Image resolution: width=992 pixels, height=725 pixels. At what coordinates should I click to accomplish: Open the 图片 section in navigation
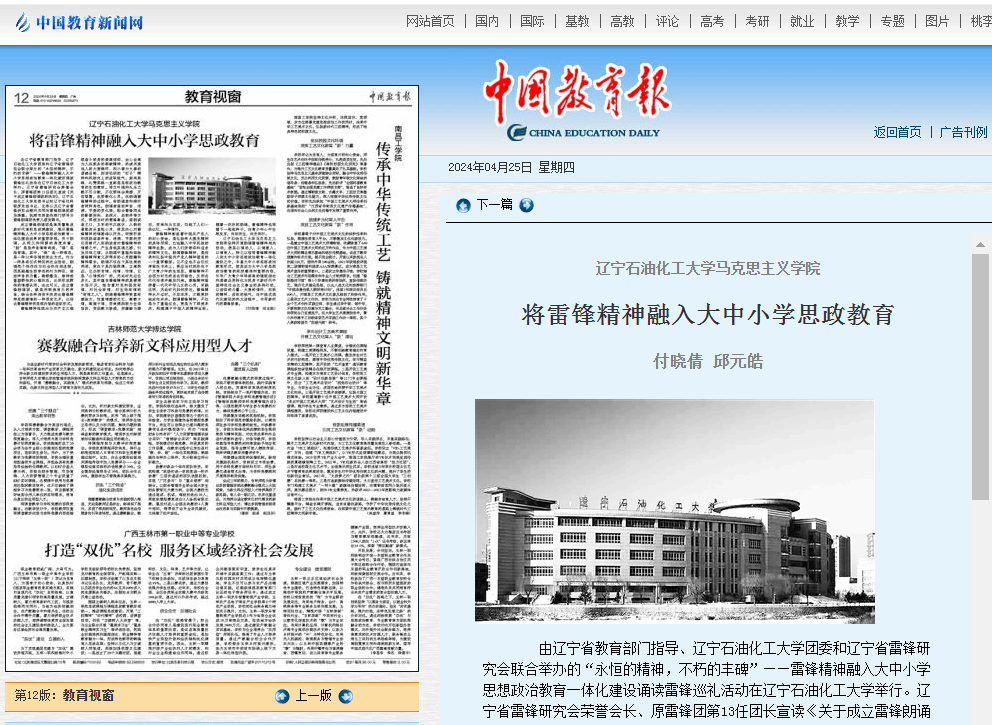pos(937,21)
